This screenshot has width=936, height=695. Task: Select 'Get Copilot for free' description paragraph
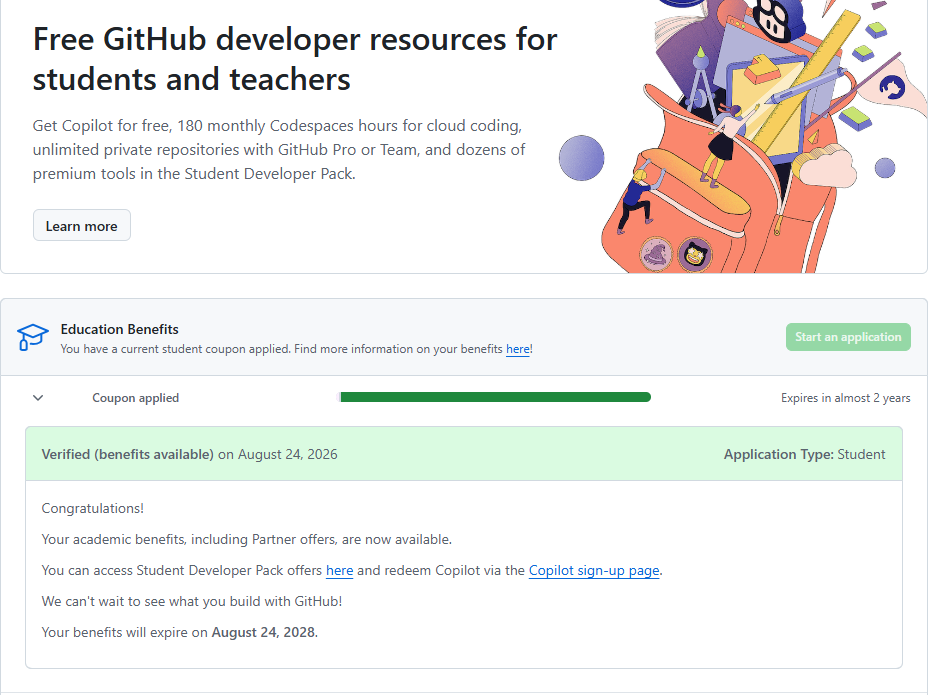279,149
